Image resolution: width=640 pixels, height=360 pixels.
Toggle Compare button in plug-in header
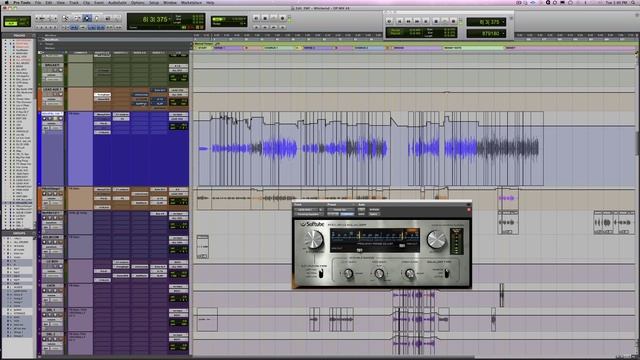click(x=347, y=214)
